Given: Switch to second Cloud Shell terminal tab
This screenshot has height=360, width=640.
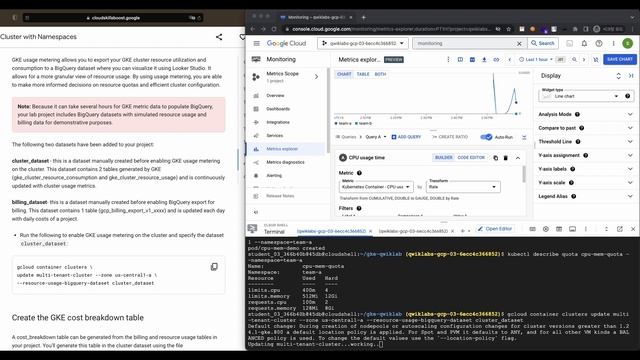Looking at the screenshot, I should 413,231.
